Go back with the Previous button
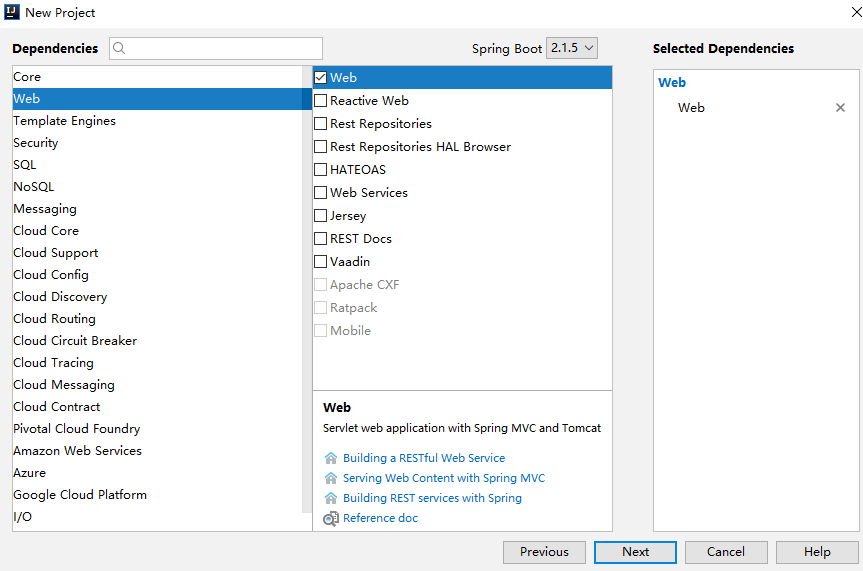The width and height of the screenshot is (863, 571). [544, 552]
